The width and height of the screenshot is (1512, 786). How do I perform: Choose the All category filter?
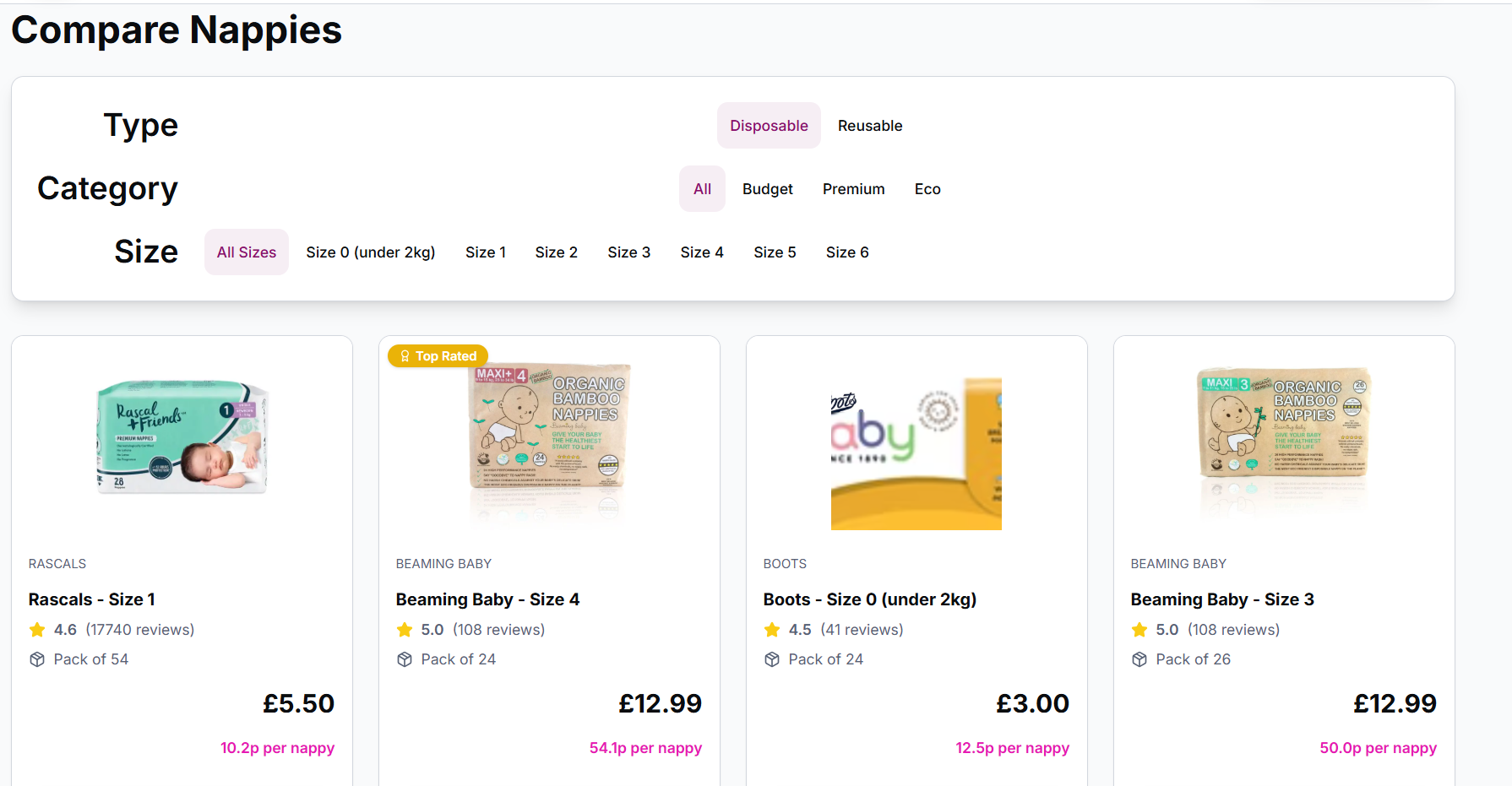(x=702, y=189)
